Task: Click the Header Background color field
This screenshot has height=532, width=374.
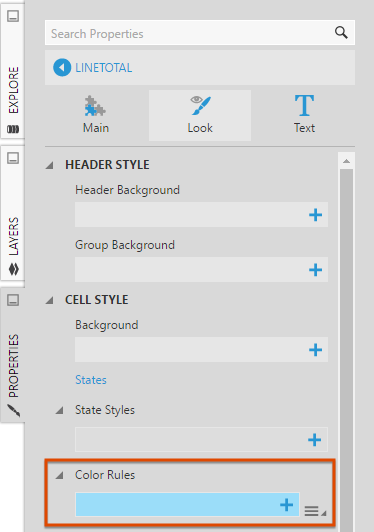Action: pos(201,215)
